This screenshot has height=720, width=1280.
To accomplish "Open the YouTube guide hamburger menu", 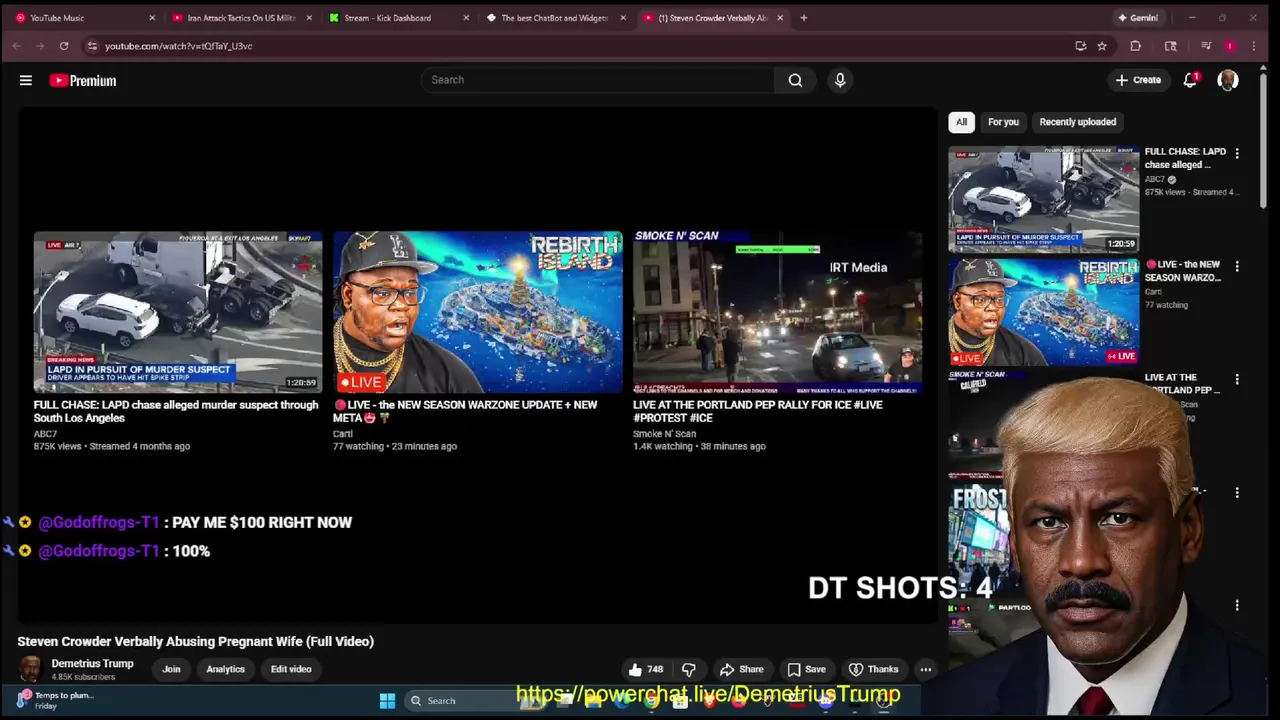I will tap(26, 80).
